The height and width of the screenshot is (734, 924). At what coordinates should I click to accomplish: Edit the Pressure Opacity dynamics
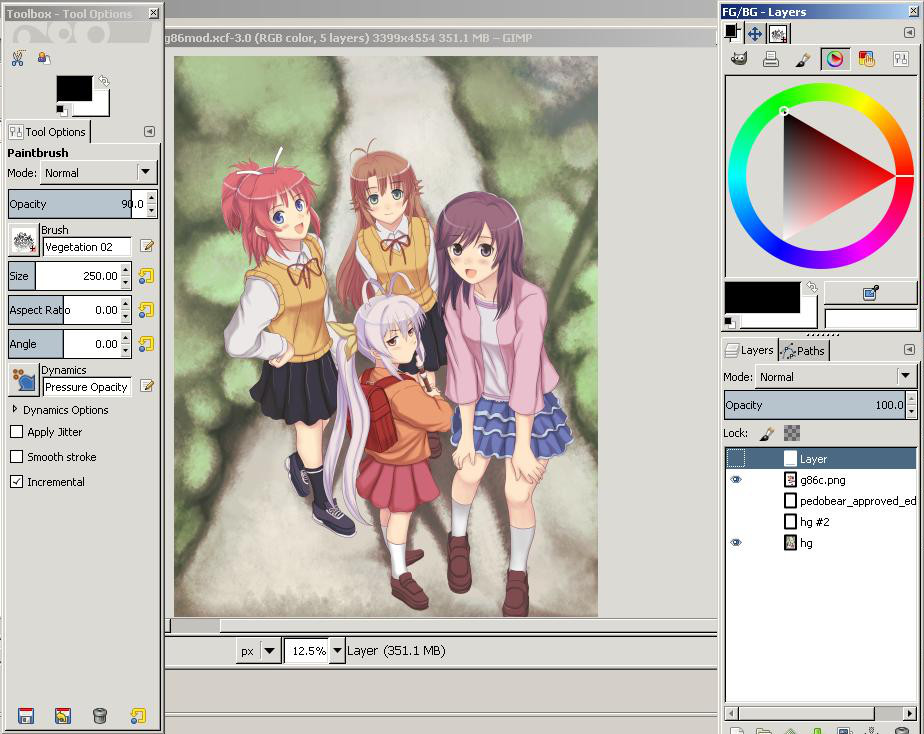point(147,386)
